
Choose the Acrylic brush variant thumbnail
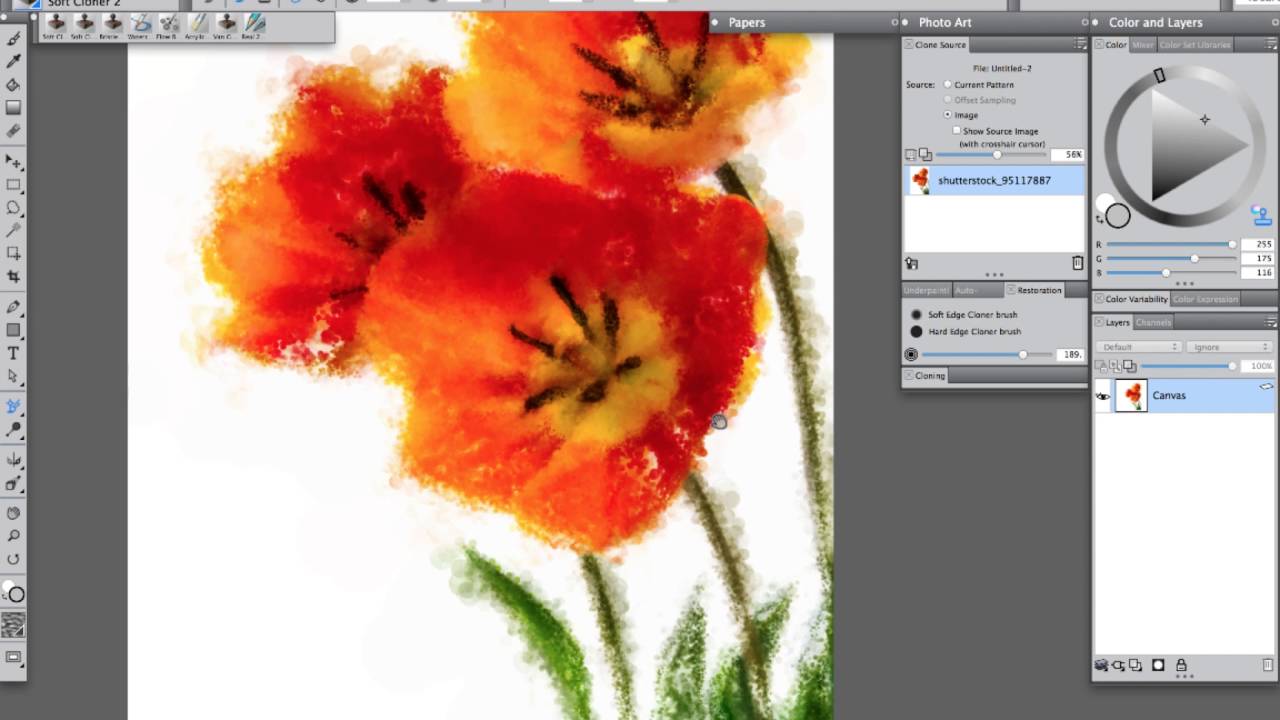coord(198,25)
